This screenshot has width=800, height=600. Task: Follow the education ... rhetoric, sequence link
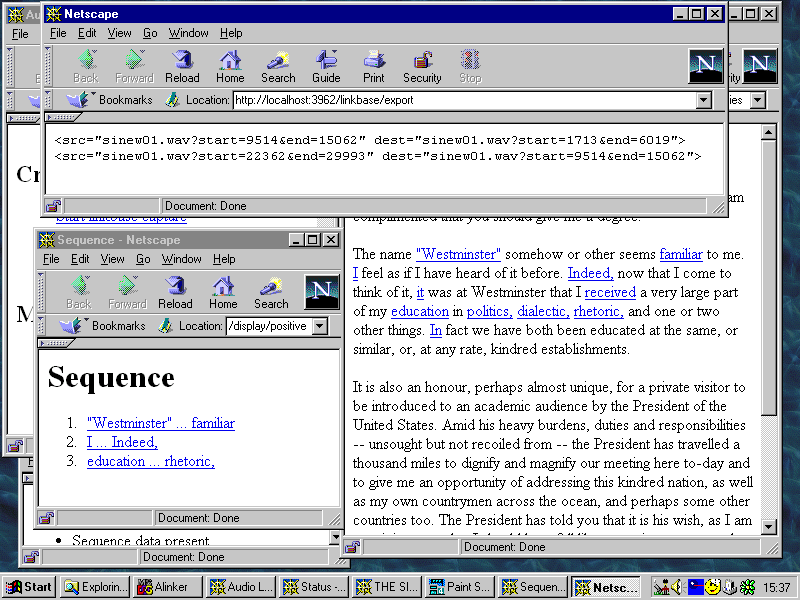[x=151, y=461]
